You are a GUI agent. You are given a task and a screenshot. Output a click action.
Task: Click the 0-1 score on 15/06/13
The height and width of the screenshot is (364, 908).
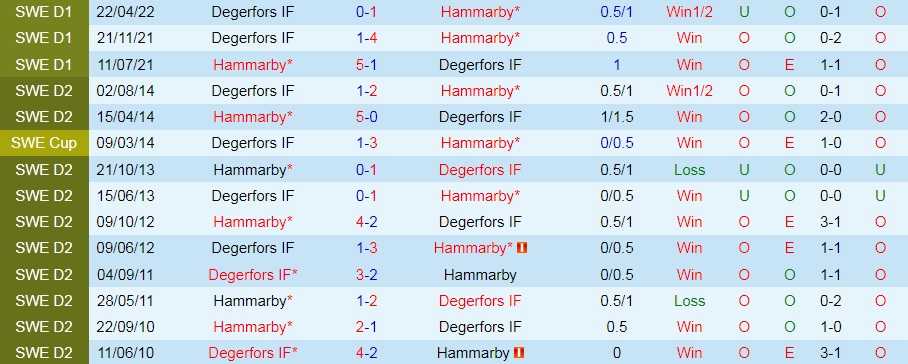pos(367,196)
